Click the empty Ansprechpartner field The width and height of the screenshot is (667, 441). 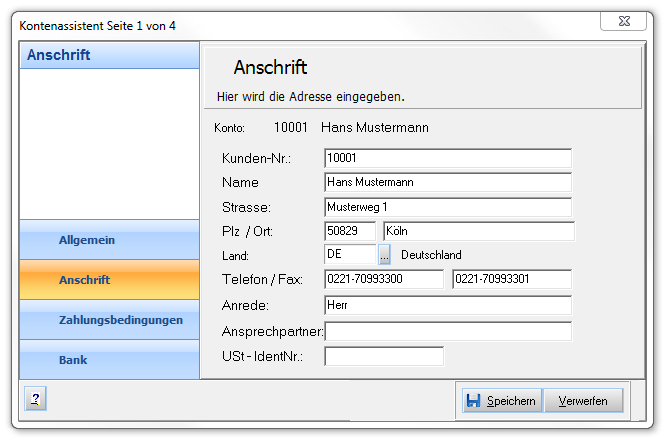pos(447,331)
